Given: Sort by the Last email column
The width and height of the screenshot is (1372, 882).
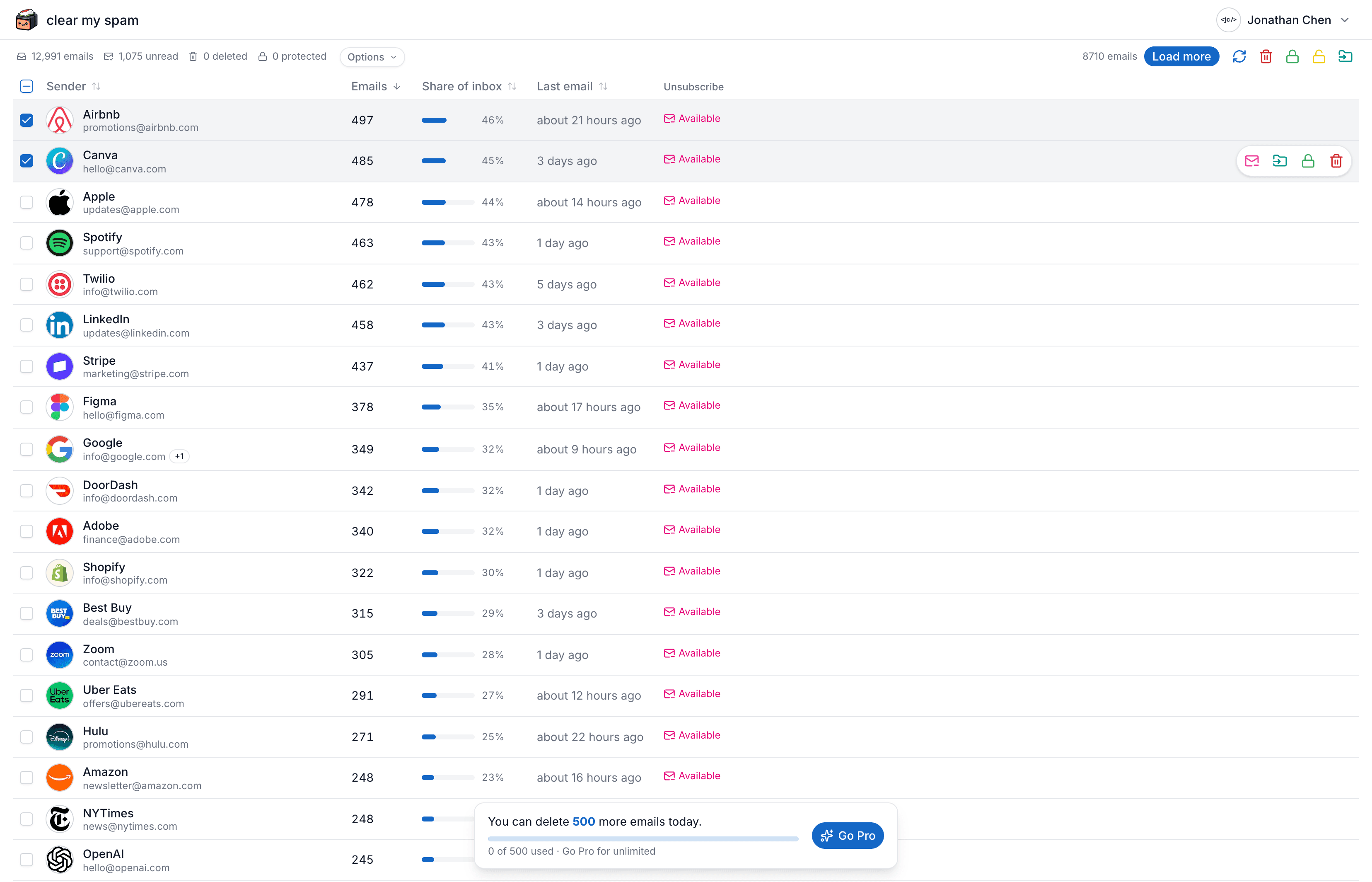Looking at the screenshot, I should 572,87.
